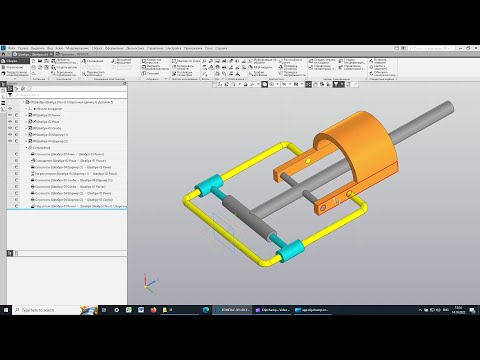Click the Создать спецификацию icon
The width and height of the screenshot is (480, 360).
[341, 61]
